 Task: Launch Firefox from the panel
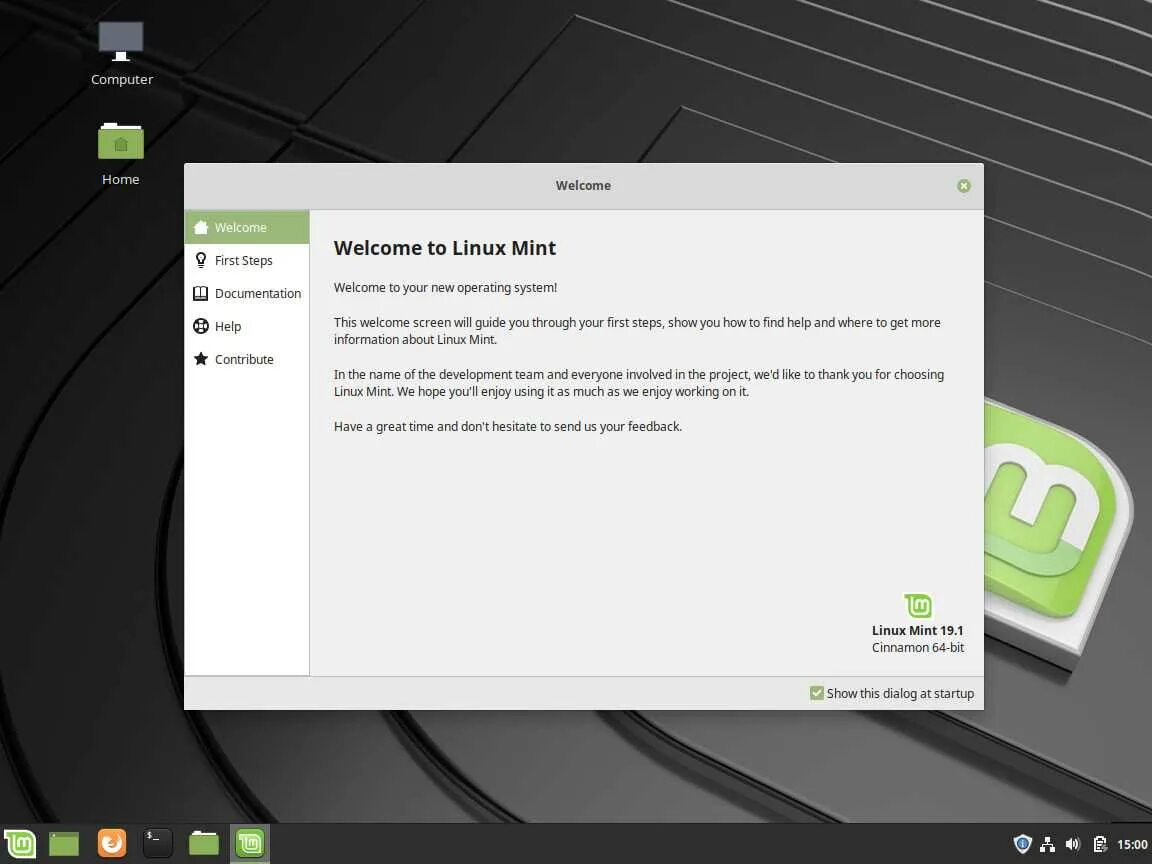point(112,843)
